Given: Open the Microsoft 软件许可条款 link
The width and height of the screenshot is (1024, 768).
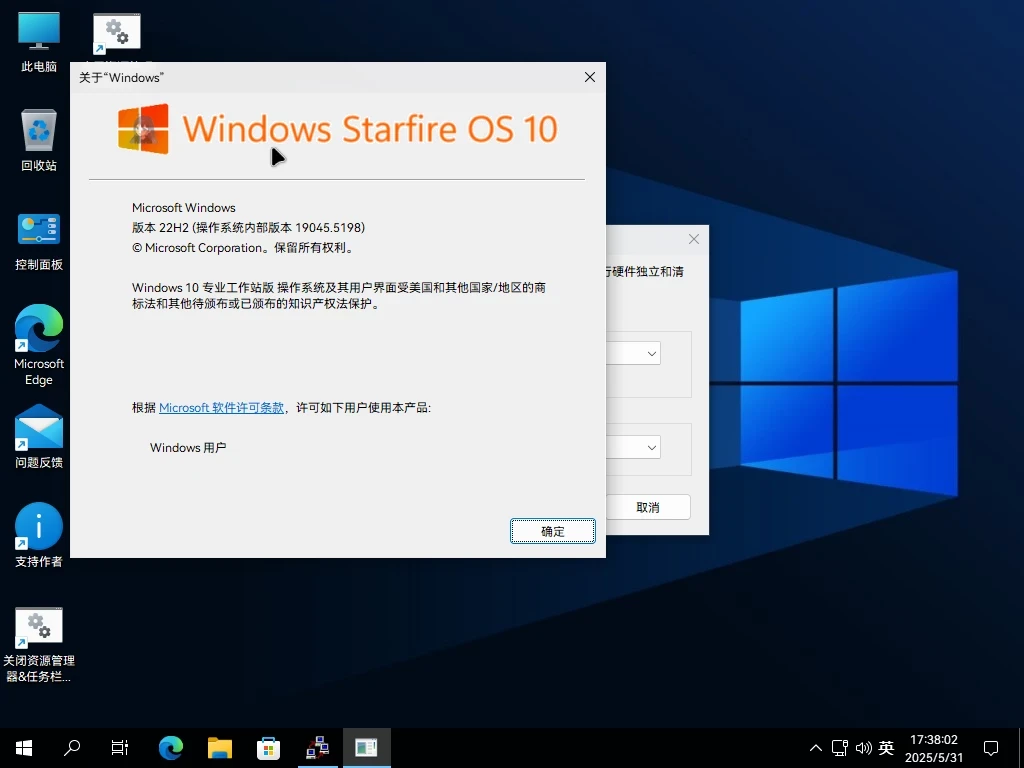Looking at the screenshot, I should (x=220, y=407).
